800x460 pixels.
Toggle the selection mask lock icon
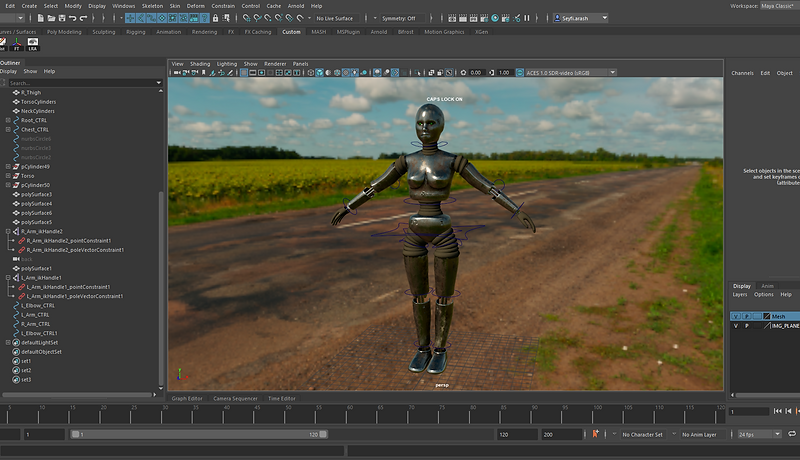tap(215, 18)
